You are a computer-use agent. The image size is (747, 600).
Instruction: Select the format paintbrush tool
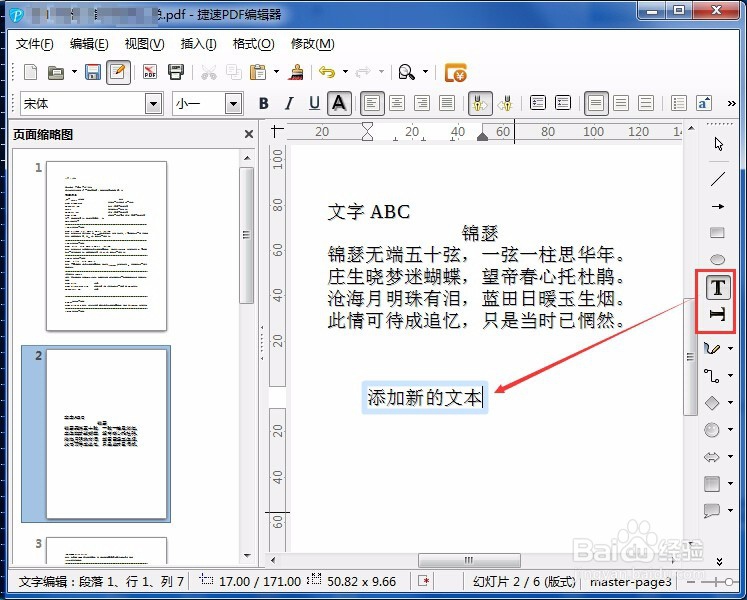(x=296, y=72)
